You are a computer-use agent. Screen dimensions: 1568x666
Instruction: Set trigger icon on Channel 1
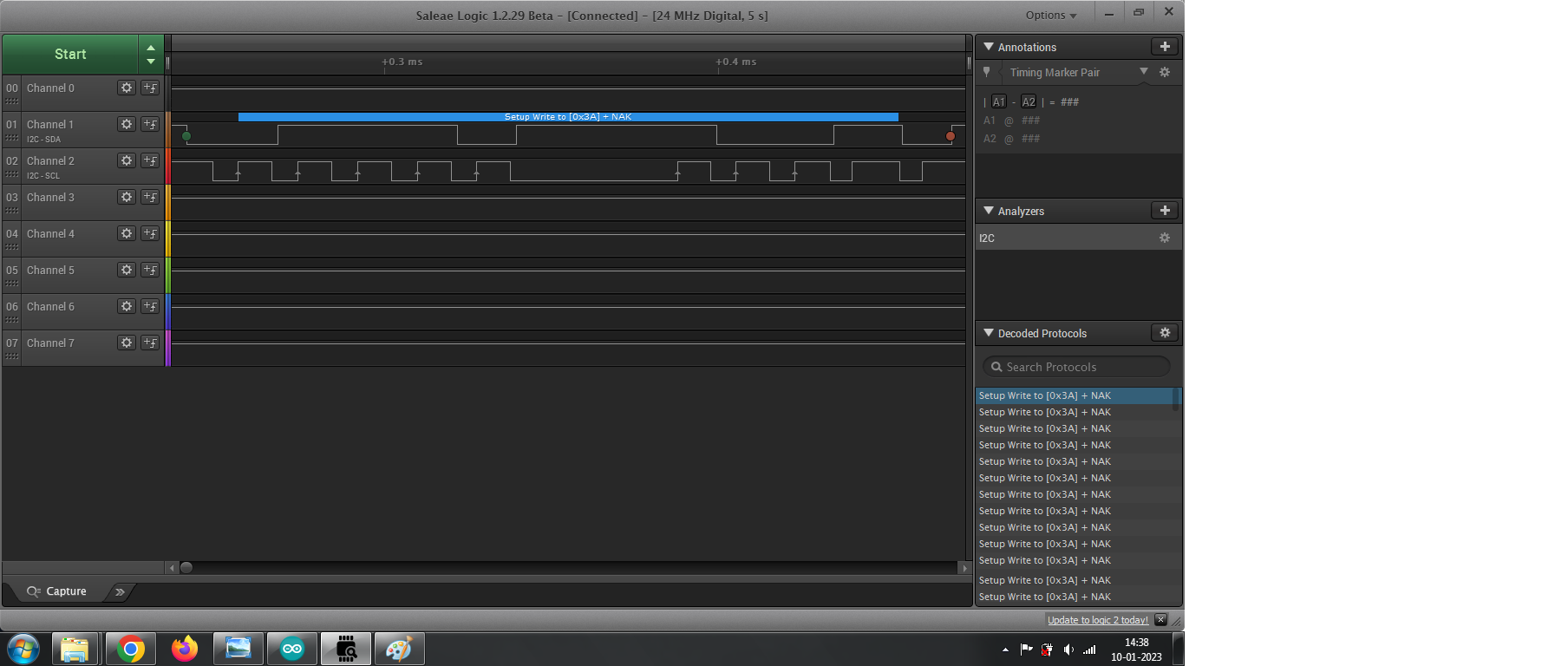click(150, 124)
